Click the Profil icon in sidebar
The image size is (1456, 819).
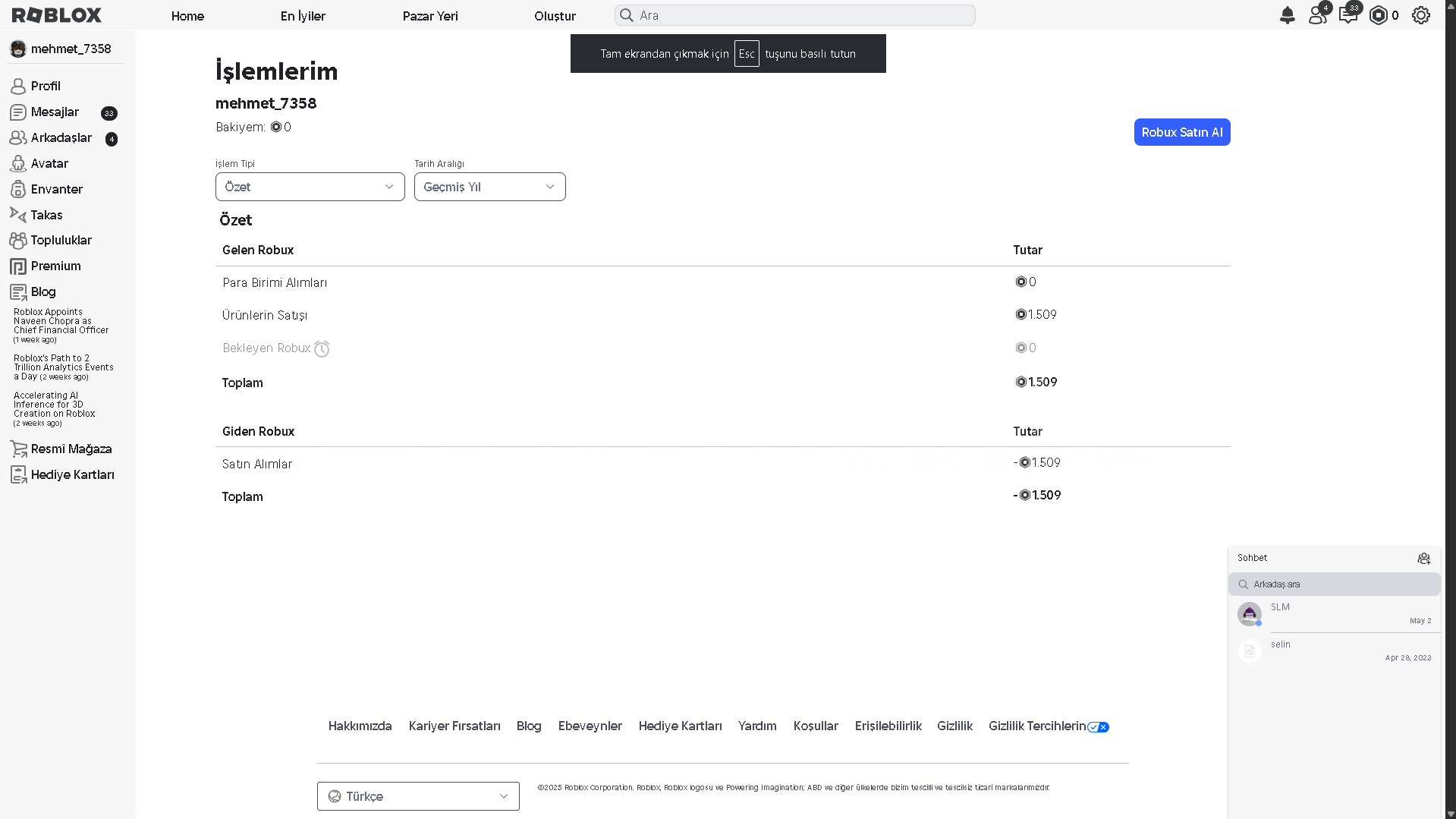pos(18,87)
